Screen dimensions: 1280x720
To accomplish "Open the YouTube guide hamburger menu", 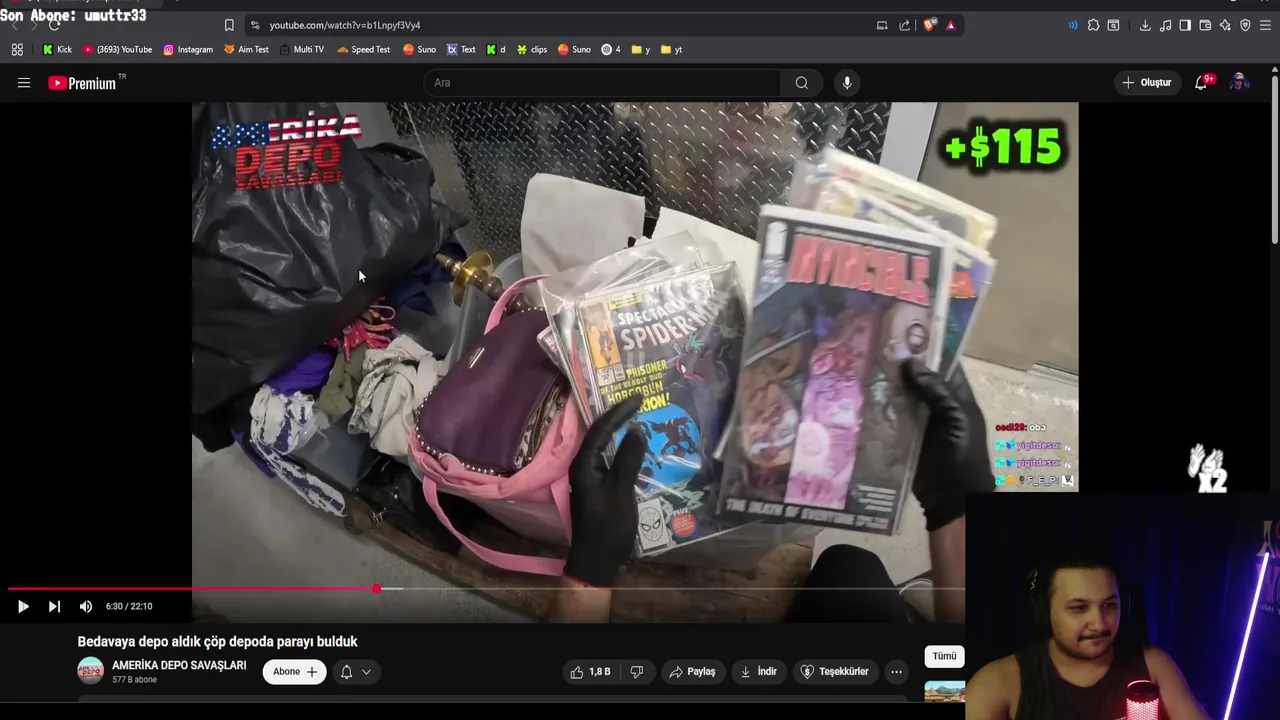I will [24, 83].
